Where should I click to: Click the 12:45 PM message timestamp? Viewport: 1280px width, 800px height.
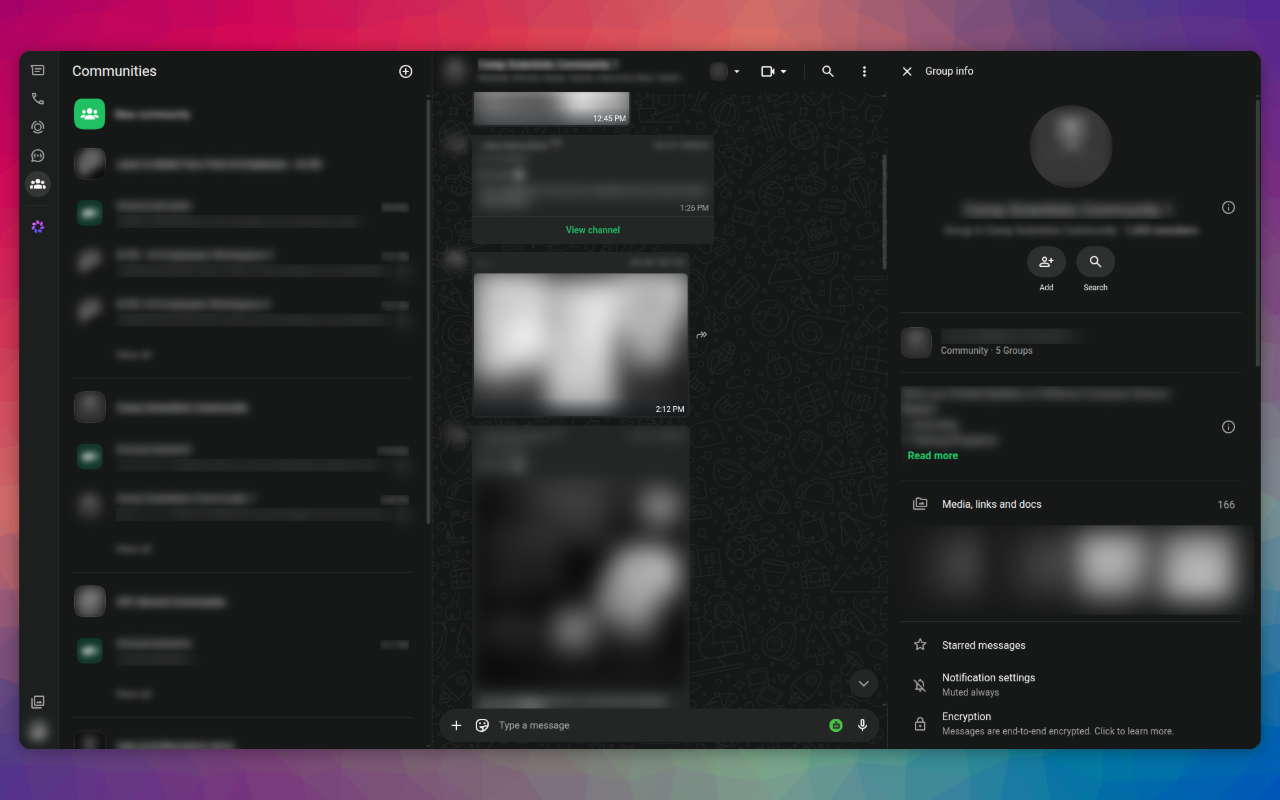(x=609, y=118)
